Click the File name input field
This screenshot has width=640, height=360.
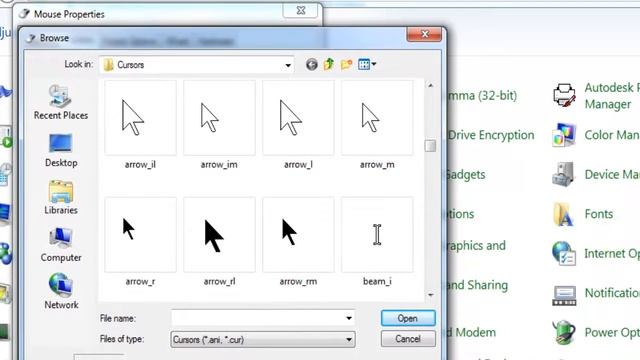(x=258, y=318)
